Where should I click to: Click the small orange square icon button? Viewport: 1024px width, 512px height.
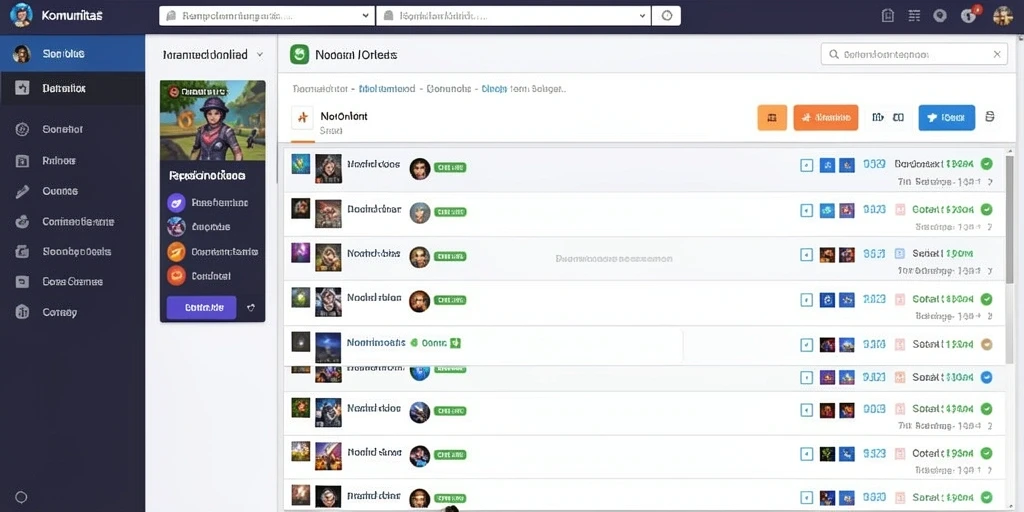pos(772,118)
